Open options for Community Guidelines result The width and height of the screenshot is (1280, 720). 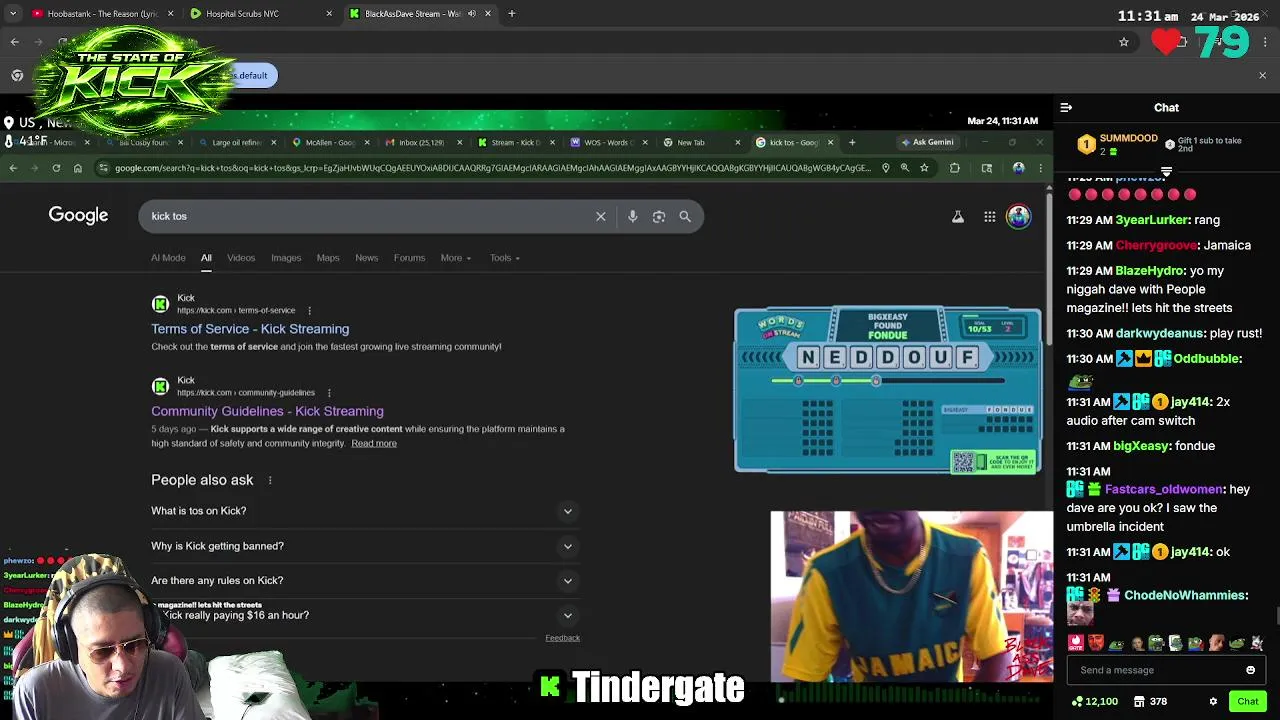[329, 393]
